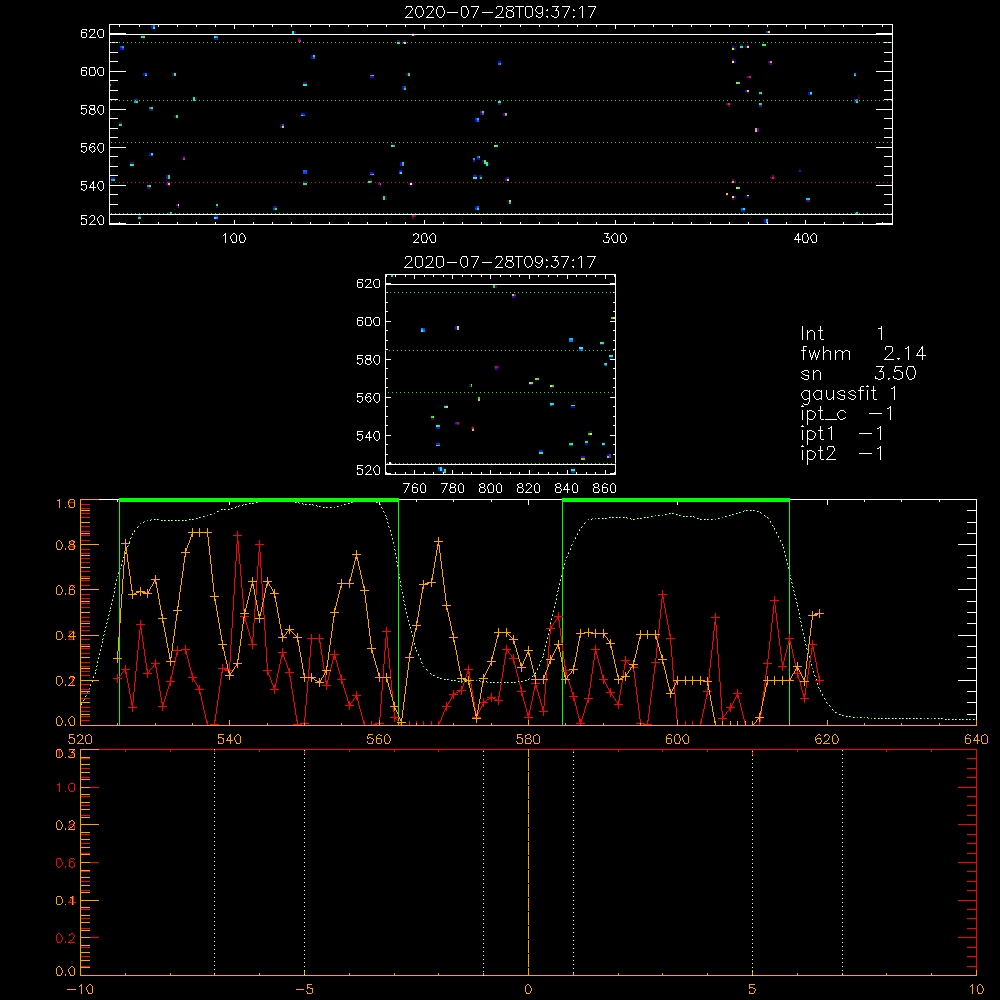Click the "860" tick label of the middle plot

[605, 489]
